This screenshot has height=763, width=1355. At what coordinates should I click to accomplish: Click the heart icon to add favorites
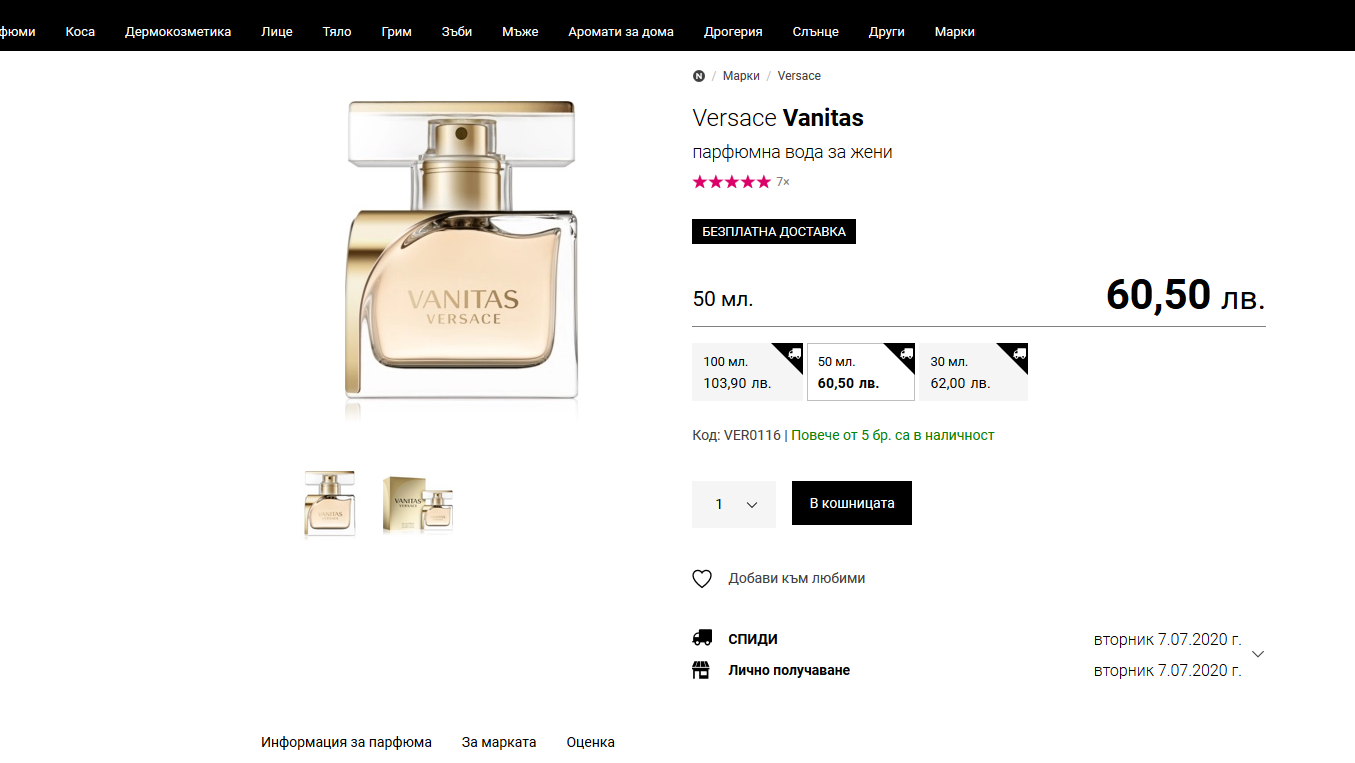(702, 579)
